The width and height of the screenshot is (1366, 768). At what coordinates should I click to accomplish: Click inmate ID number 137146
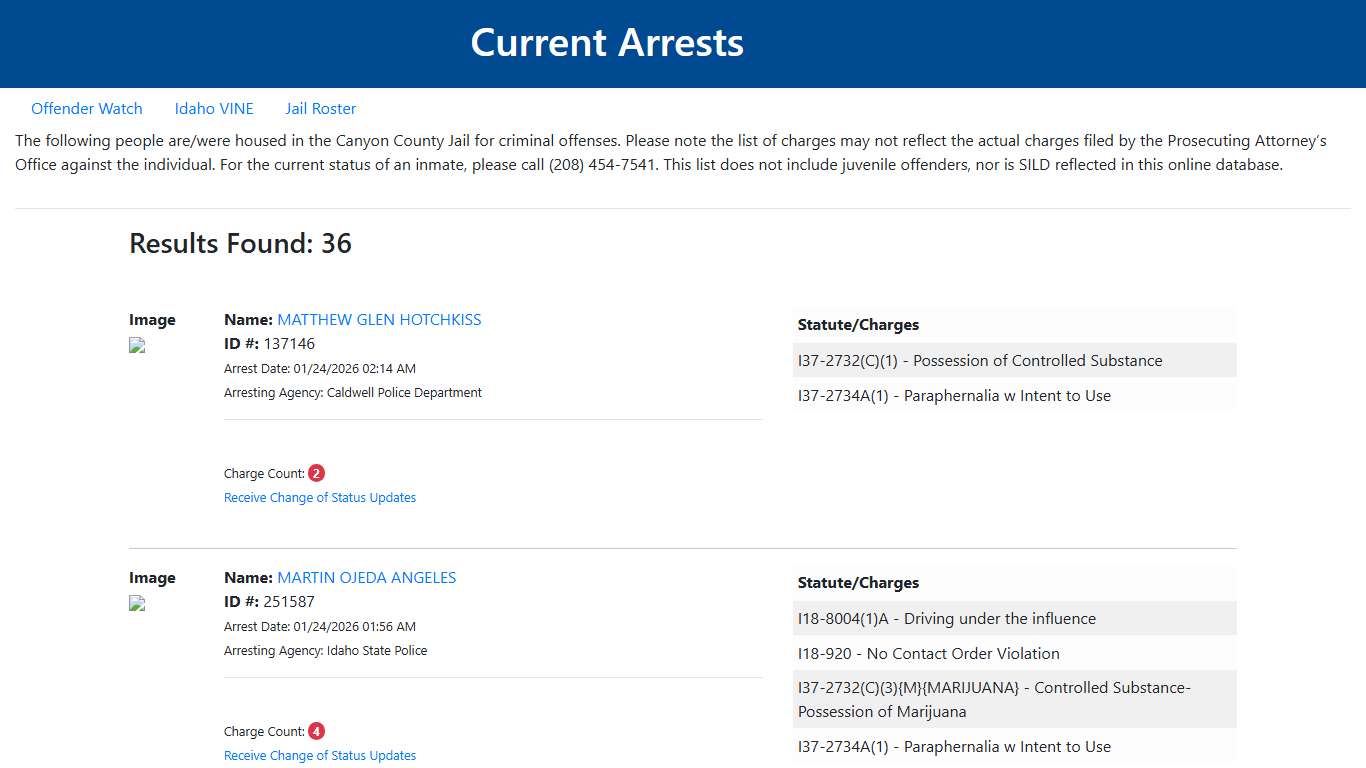290,343
